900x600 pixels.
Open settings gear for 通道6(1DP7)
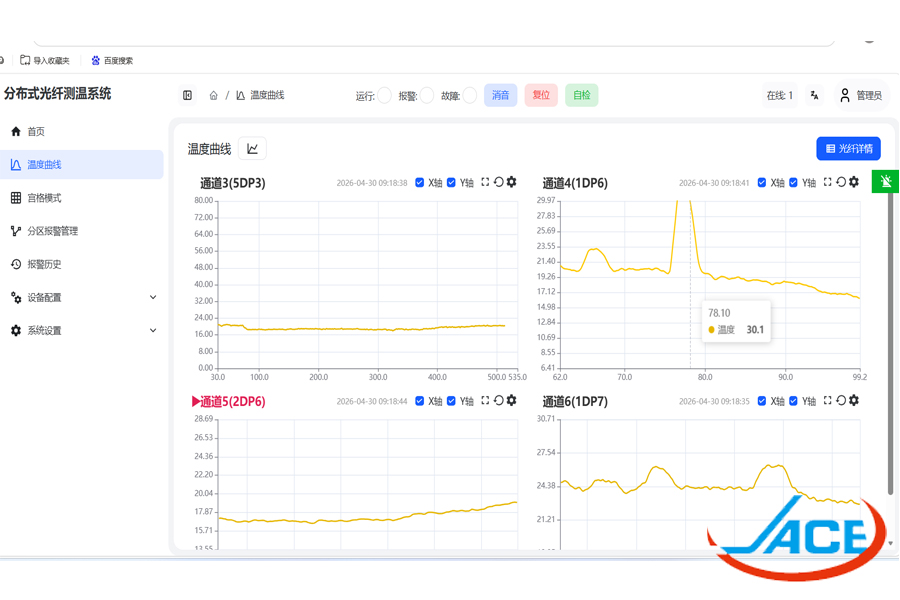click(x=854, y=400)
